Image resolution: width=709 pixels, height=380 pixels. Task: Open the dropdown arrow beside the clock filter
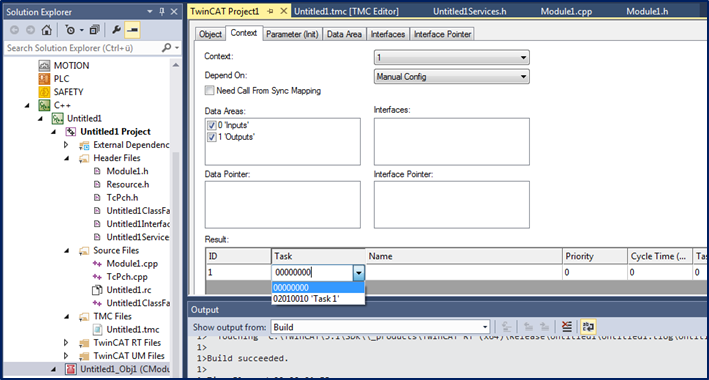click(x=82, y=31)
